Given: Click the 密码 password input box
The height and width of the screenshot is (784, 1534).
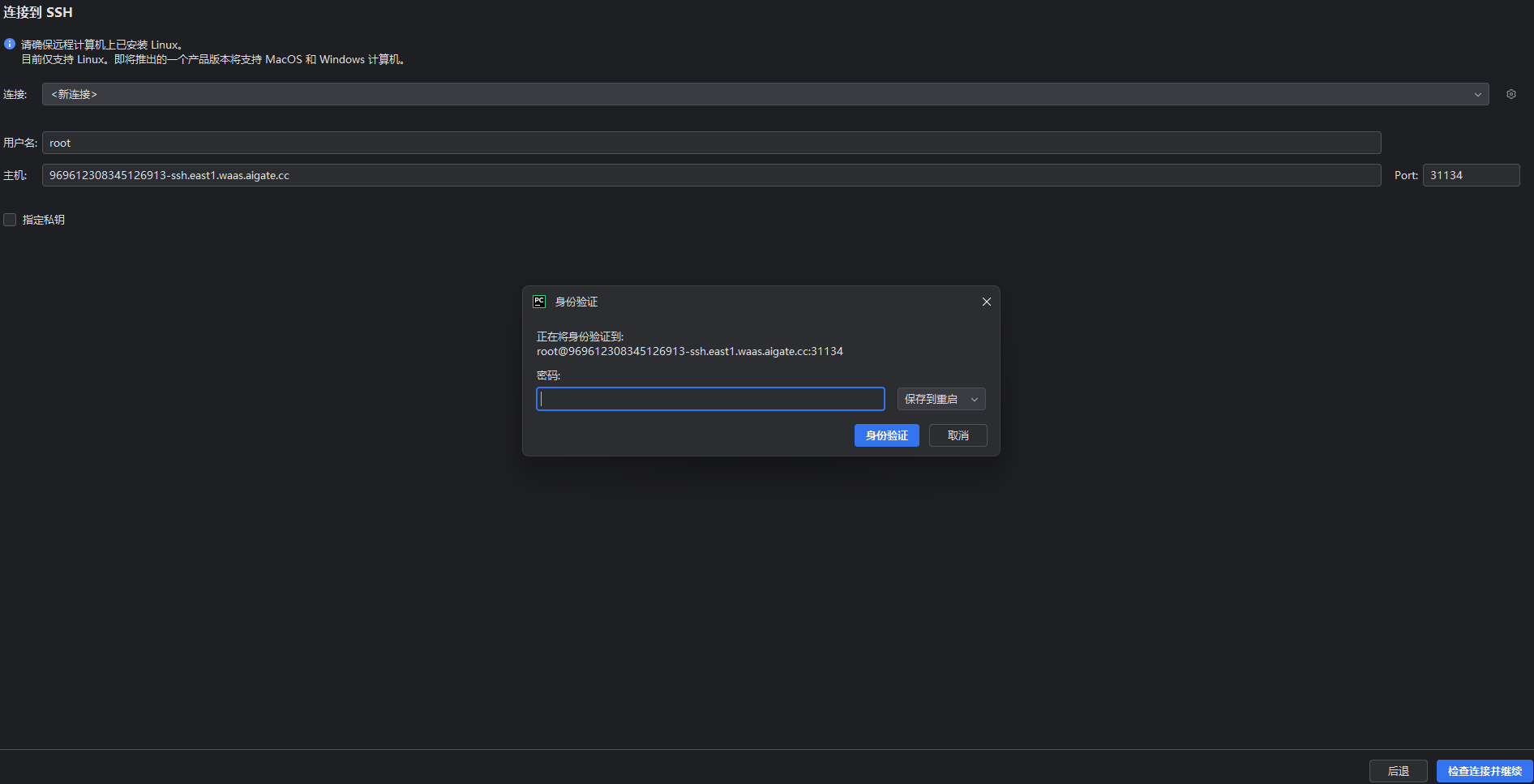Looking at the screenshot, I should point(710,399).
